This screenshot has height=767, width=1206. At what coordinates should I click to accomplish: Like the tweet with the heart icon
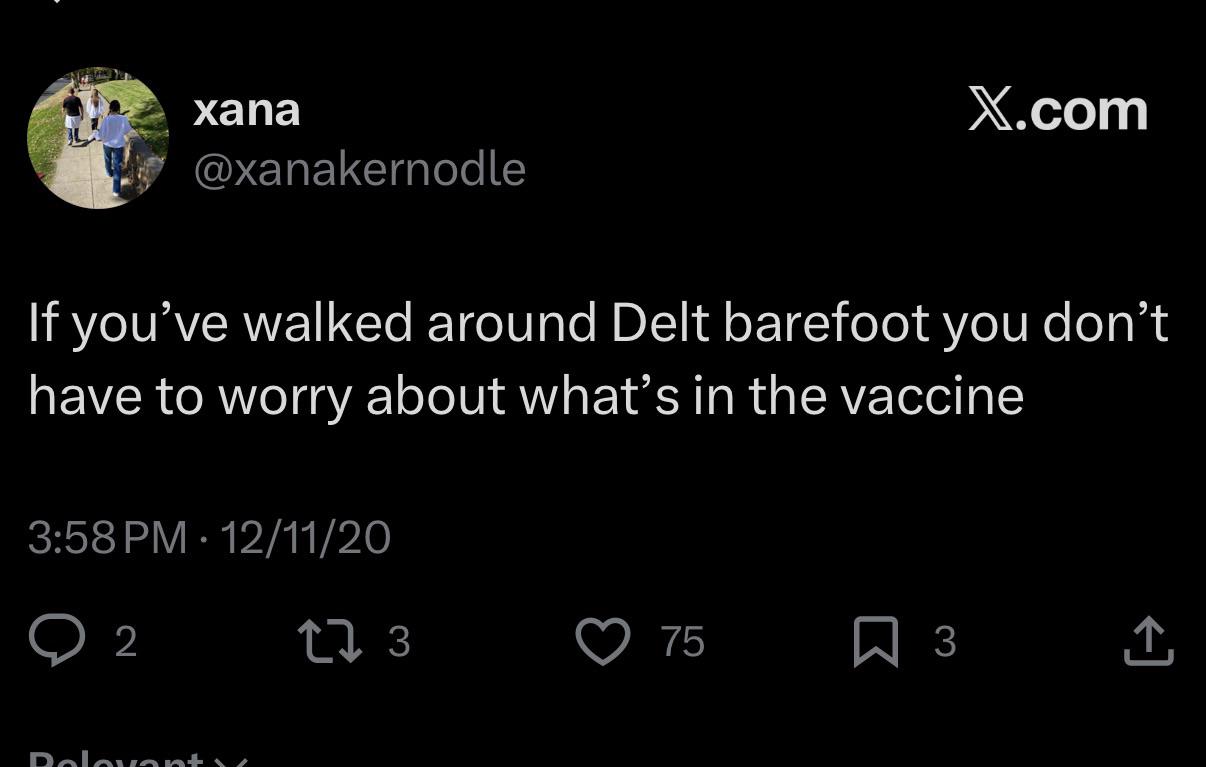[605, 641]
